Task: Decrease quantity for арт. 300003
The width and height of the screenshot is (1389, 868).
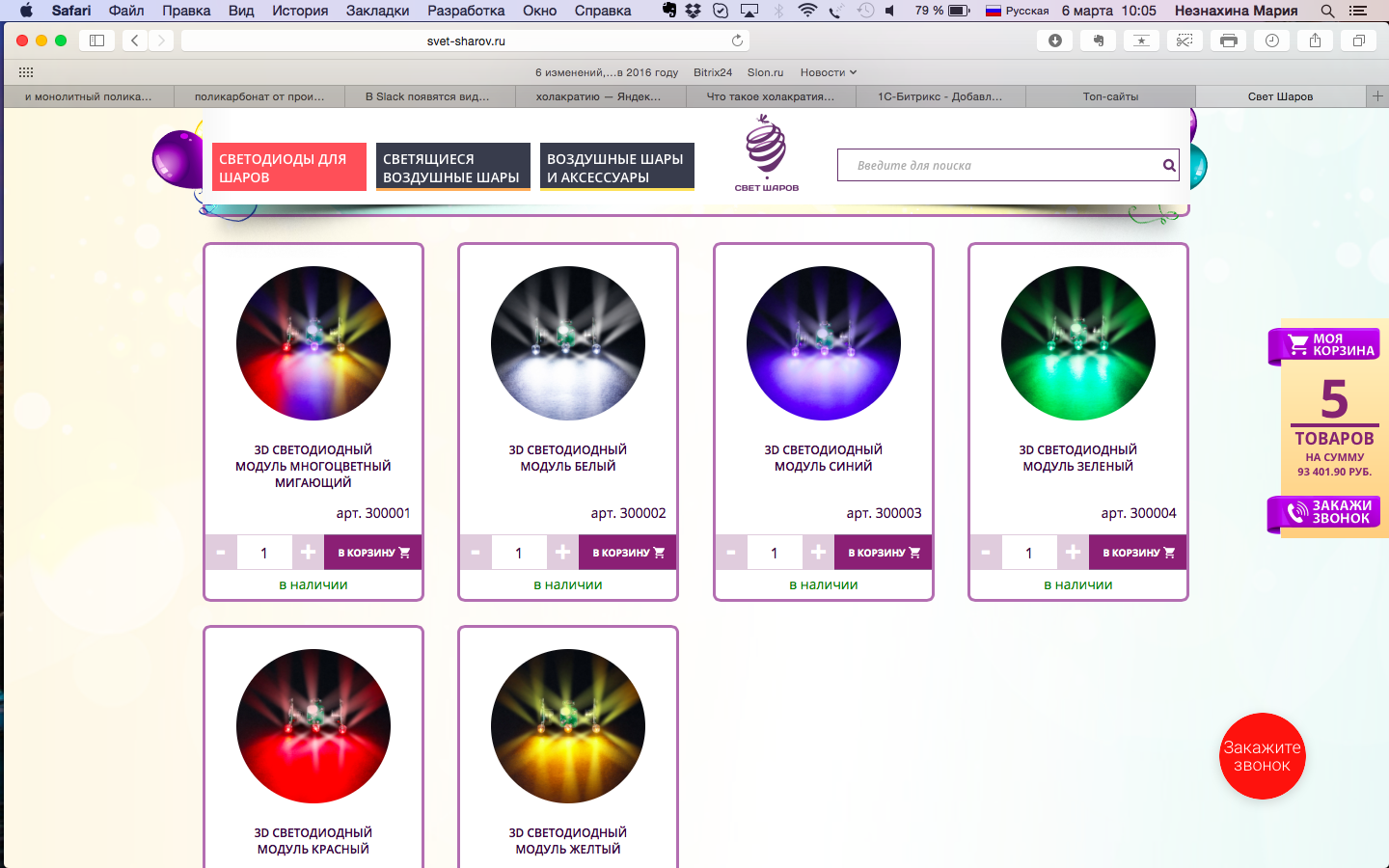Action: (731, 553)
